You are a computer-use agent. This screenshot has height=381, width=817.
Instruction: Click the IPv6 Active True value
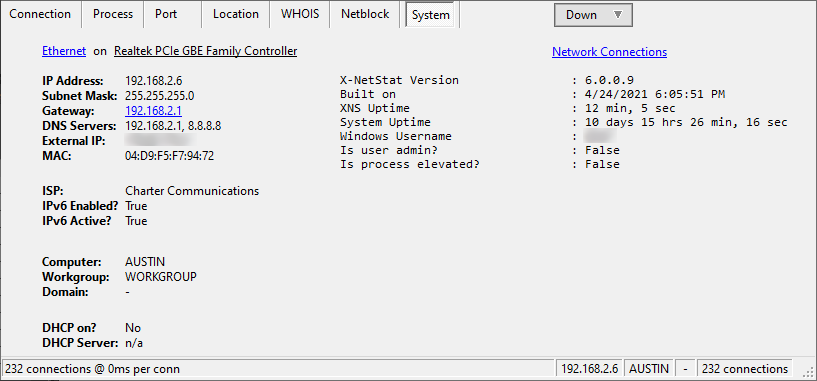coord(136,221)
